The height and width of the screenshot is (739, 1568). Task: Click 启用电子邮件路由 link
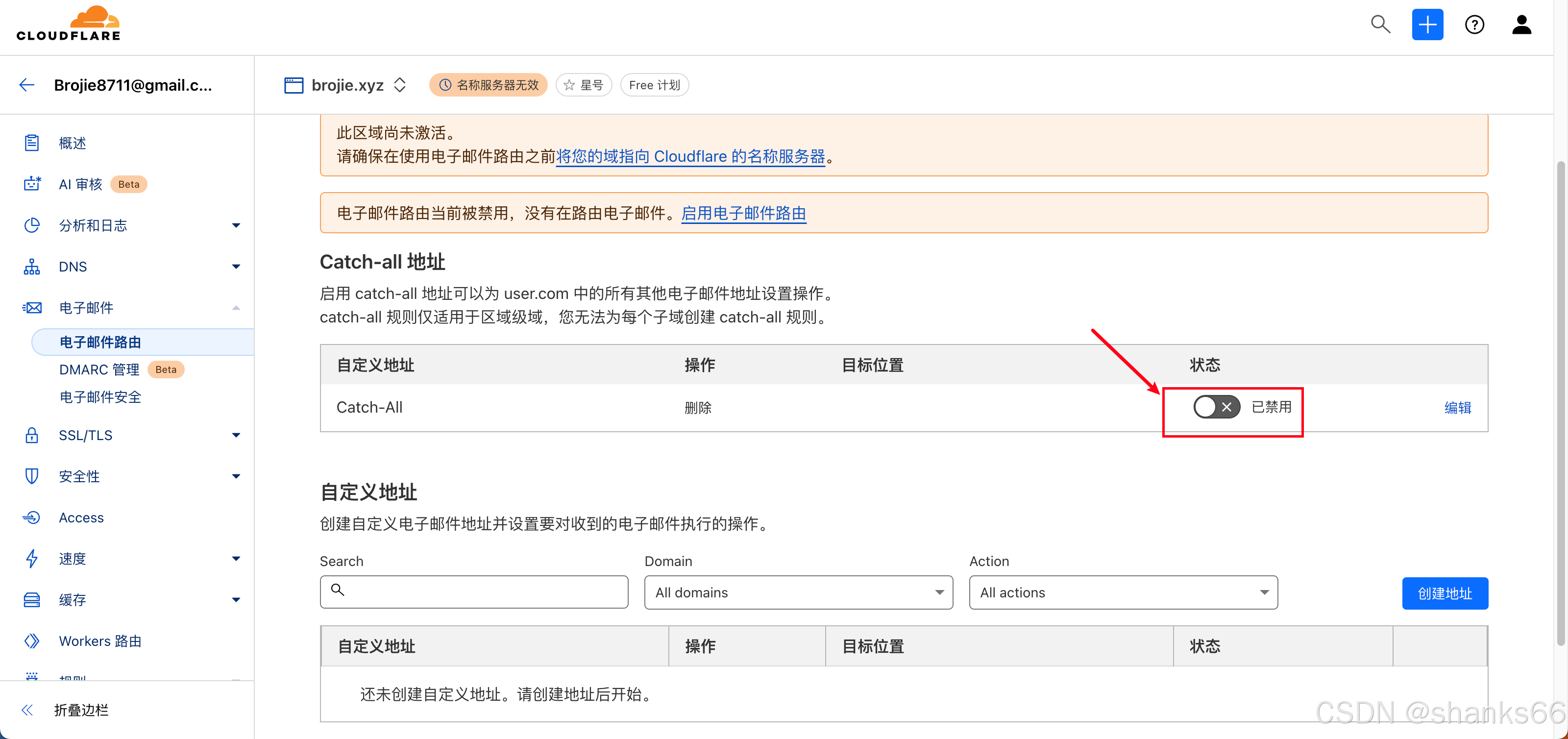pyautogui.click(x=743, y=213)
